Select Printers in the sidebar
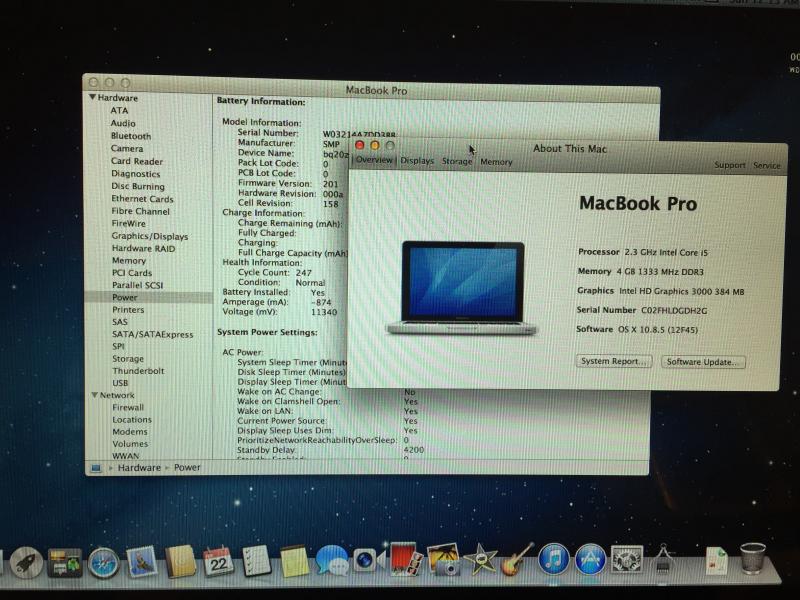Viewport: 800px width, 600px height. (128, 310)
